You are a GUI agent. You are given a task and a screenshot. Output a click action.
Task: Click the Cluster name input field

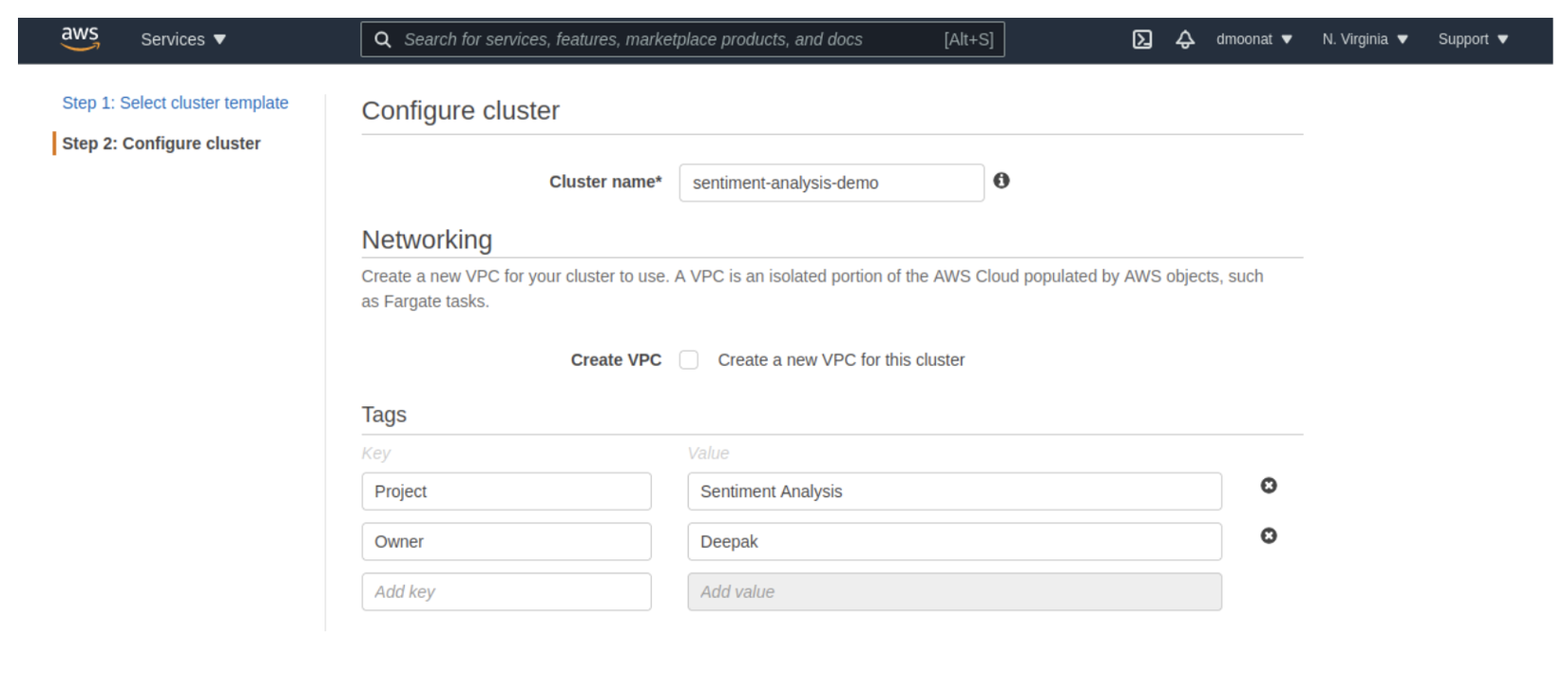[831, 183]
